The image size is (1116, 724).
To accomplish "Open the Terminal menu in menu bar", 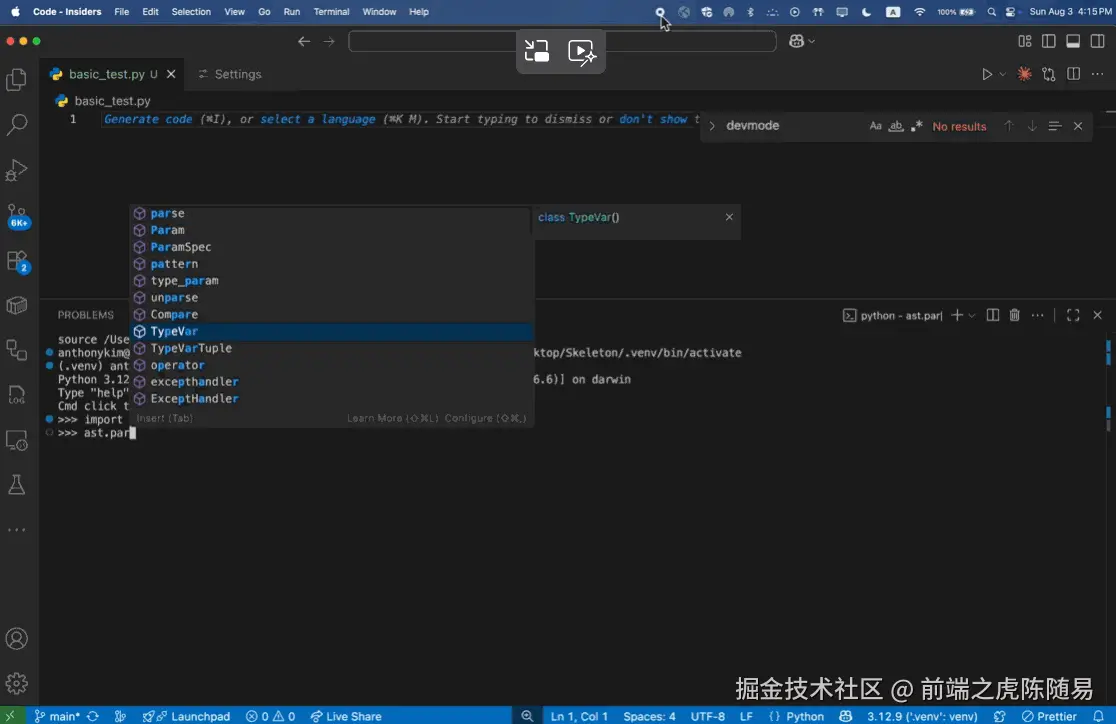I will [331, 12].
